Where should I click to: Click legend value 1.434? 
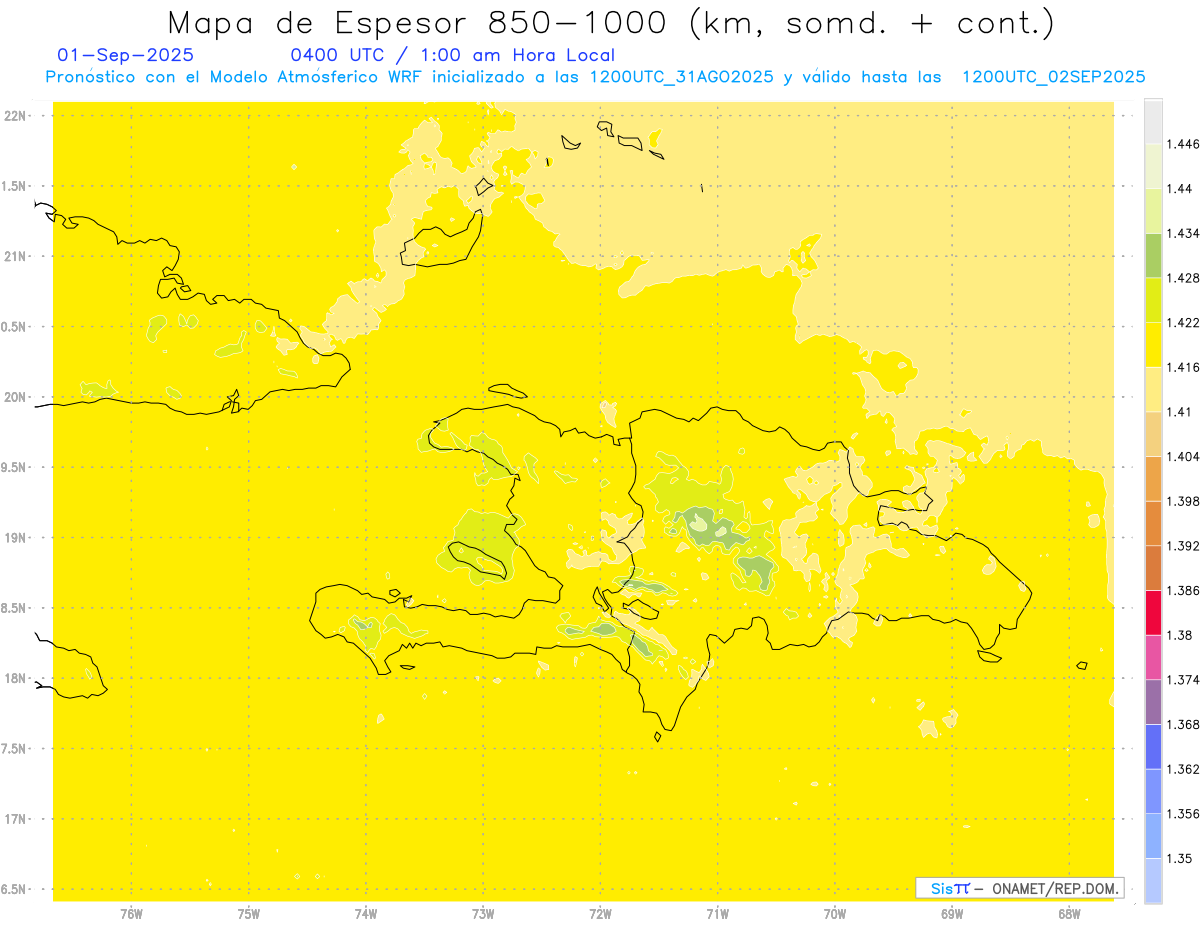coord(1183,233)
